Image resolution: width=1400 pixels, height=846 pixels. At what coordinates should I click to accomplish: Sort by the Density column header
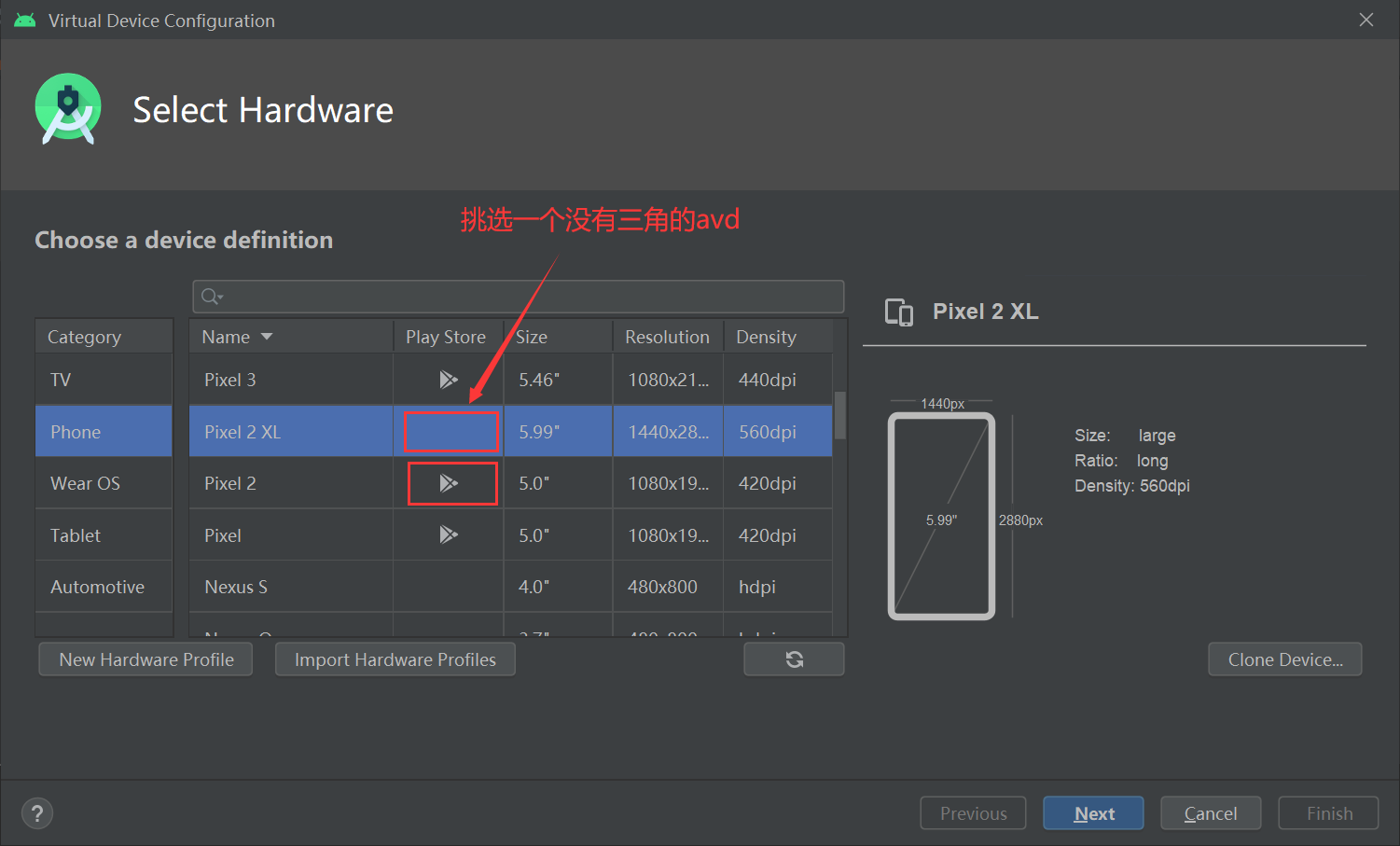(778, 337)
